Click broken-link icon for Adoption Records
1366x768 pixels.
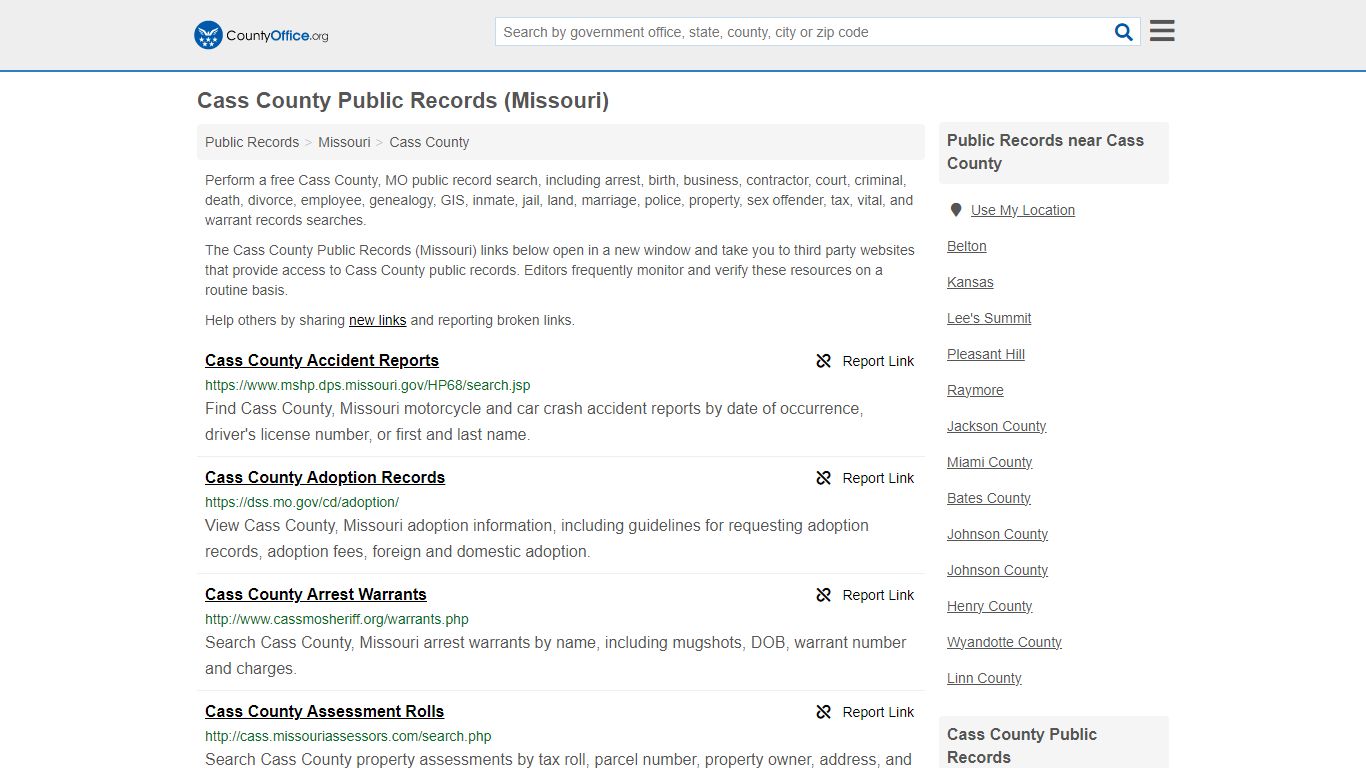click(824, 478)
